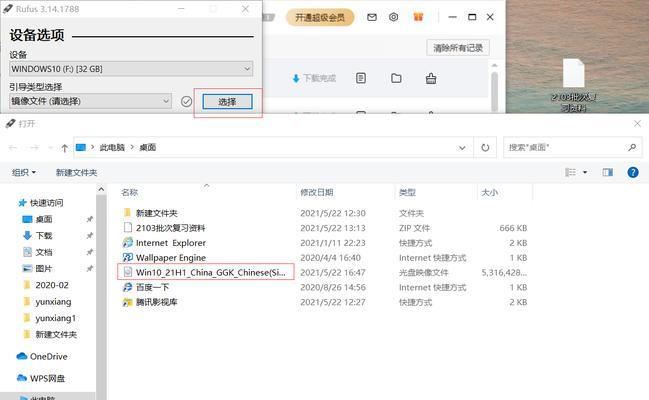This screenshot has width=649, height=400.
Task: Open the 组织 menu
Action: coord(24,172)
